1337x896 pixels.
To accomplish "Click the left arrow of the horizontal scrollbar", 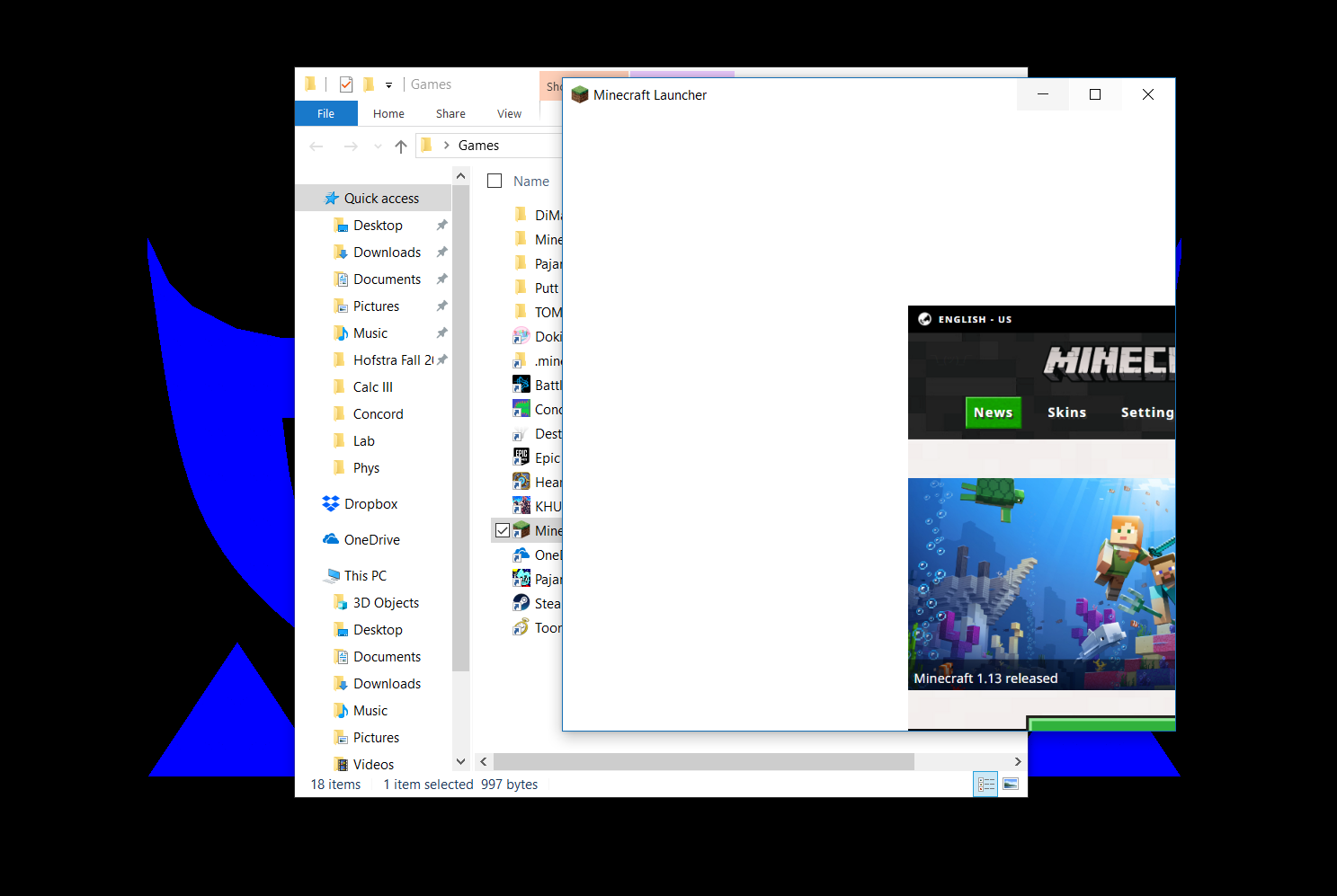I will tap(484, 761).
